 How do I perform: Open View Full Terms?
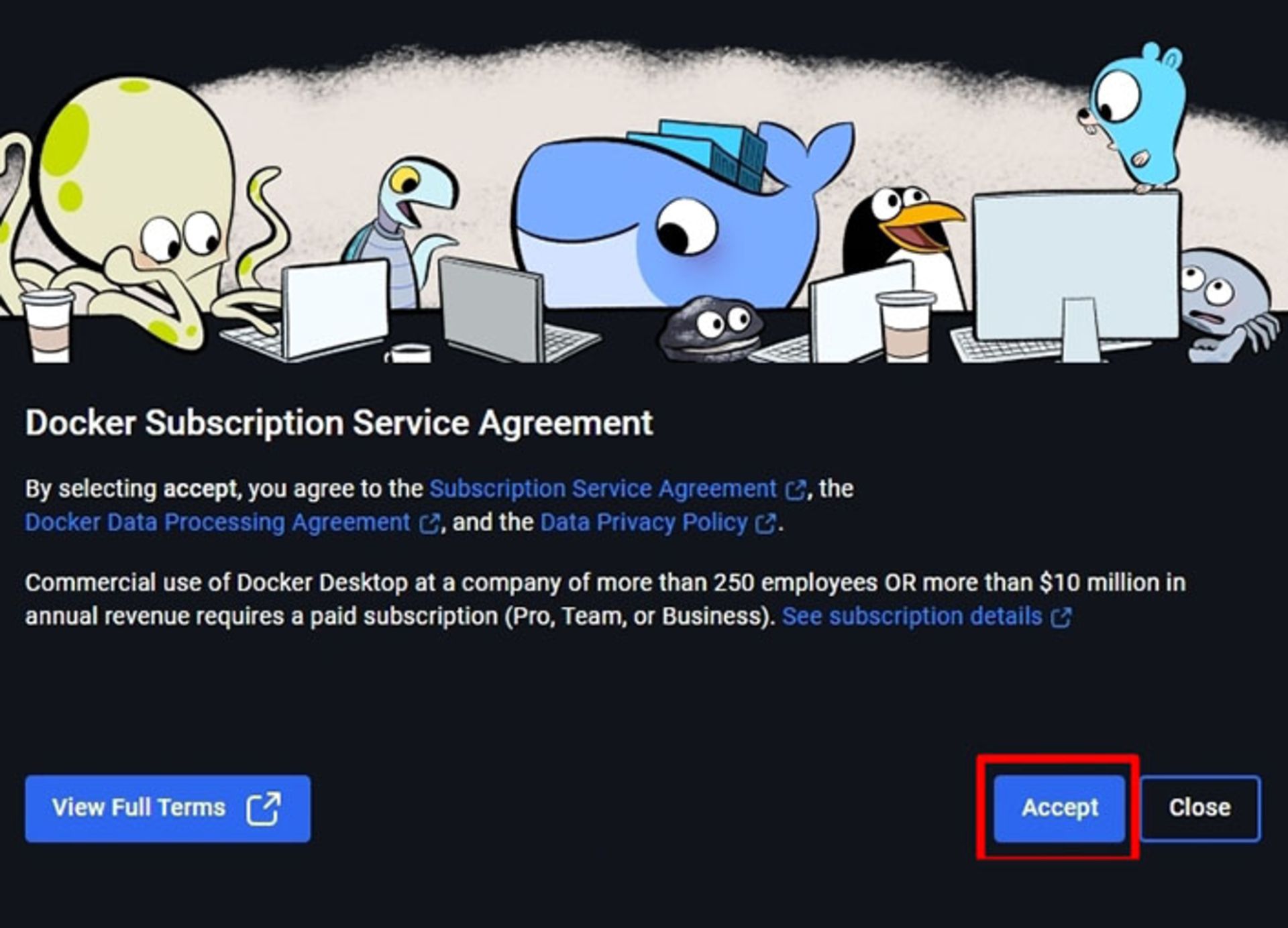click(x=168, y=809)
